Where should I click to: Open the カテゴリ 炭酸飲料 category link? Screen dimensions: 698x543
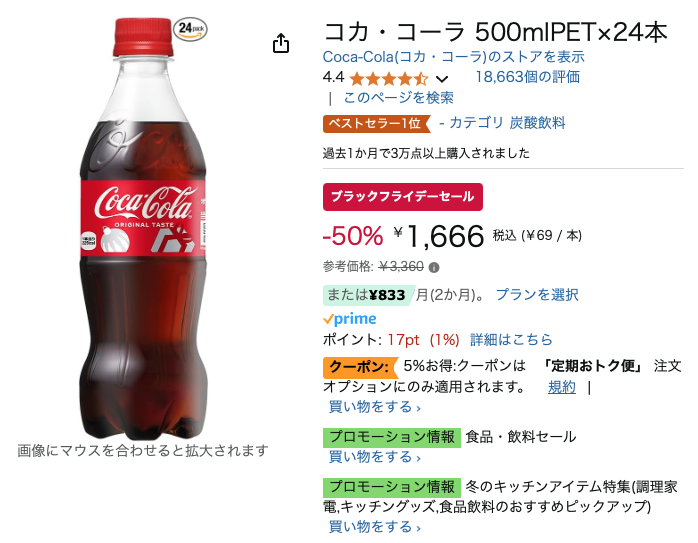[507, 123]
